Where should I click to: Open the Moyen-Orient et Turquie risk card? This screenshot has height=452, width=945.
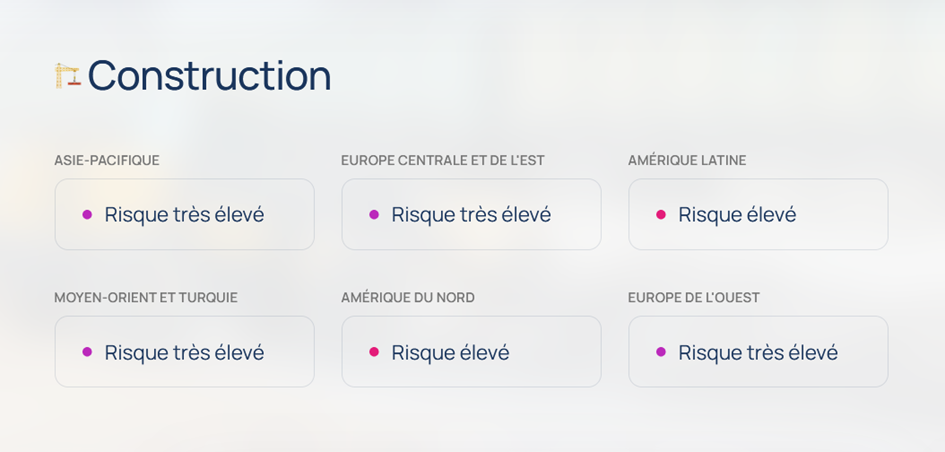[184, 351]
